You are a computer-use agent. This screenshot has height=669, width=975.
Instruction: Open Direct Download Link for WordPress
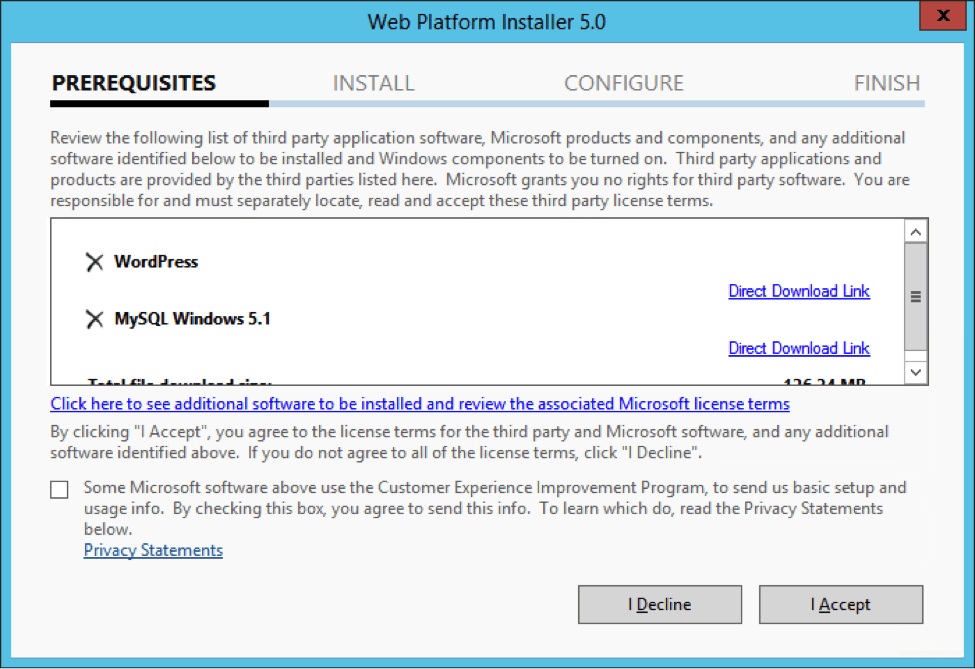(798, 291)
